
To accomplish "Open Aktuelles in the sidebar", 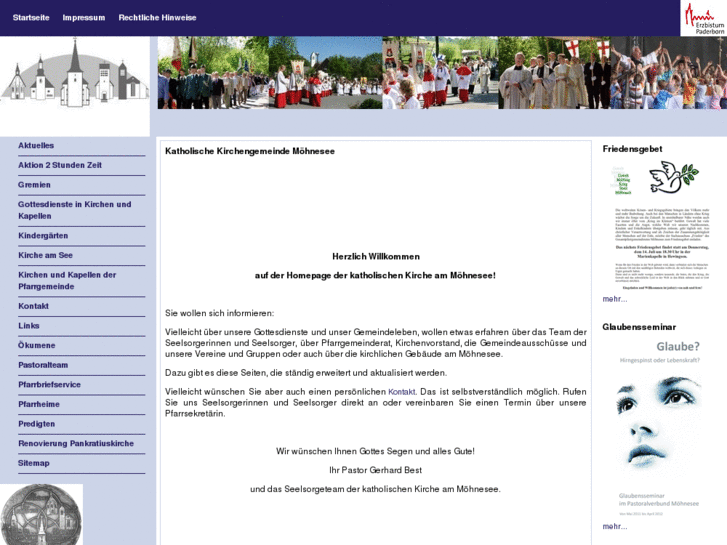I will pyautogui.click(x=36, y=146).
